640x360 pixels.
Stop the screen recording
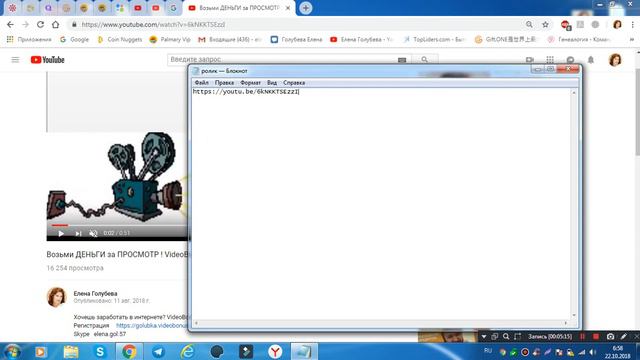tap(596, 337)
